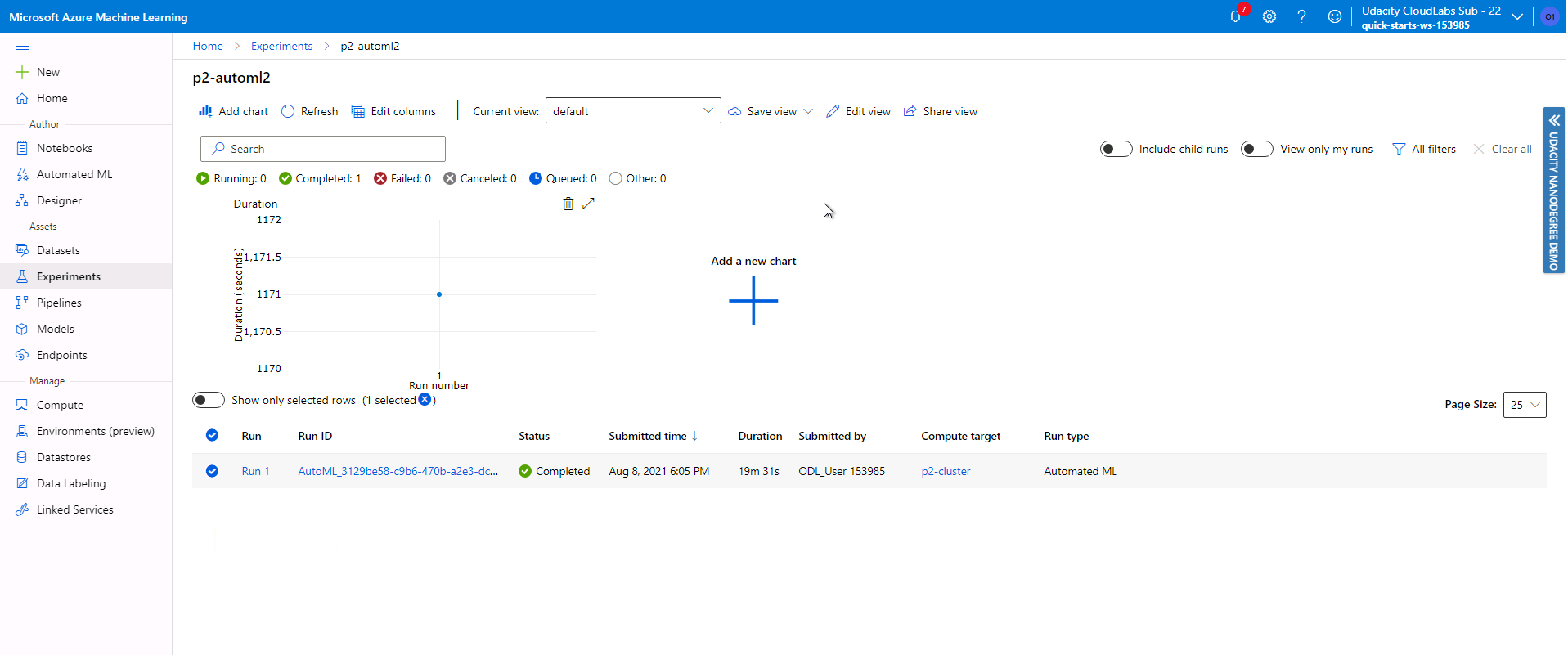Open Automated ML in the sidebar
The width and height of the screenshot is (1568, 655).
74,174
